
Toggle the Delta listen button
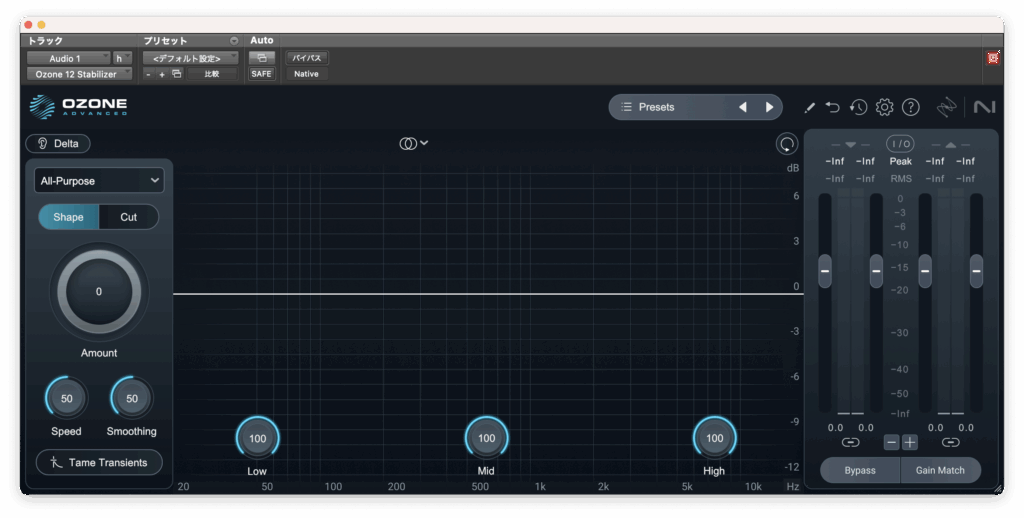(58, 143)
